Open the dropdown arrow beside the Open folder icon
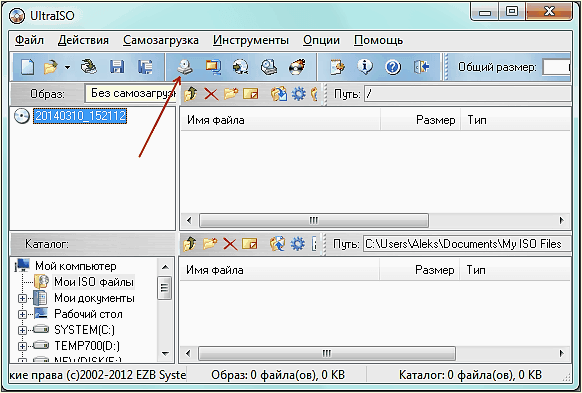The width and height of the screenshot is (582, 393). pos(67,68)
